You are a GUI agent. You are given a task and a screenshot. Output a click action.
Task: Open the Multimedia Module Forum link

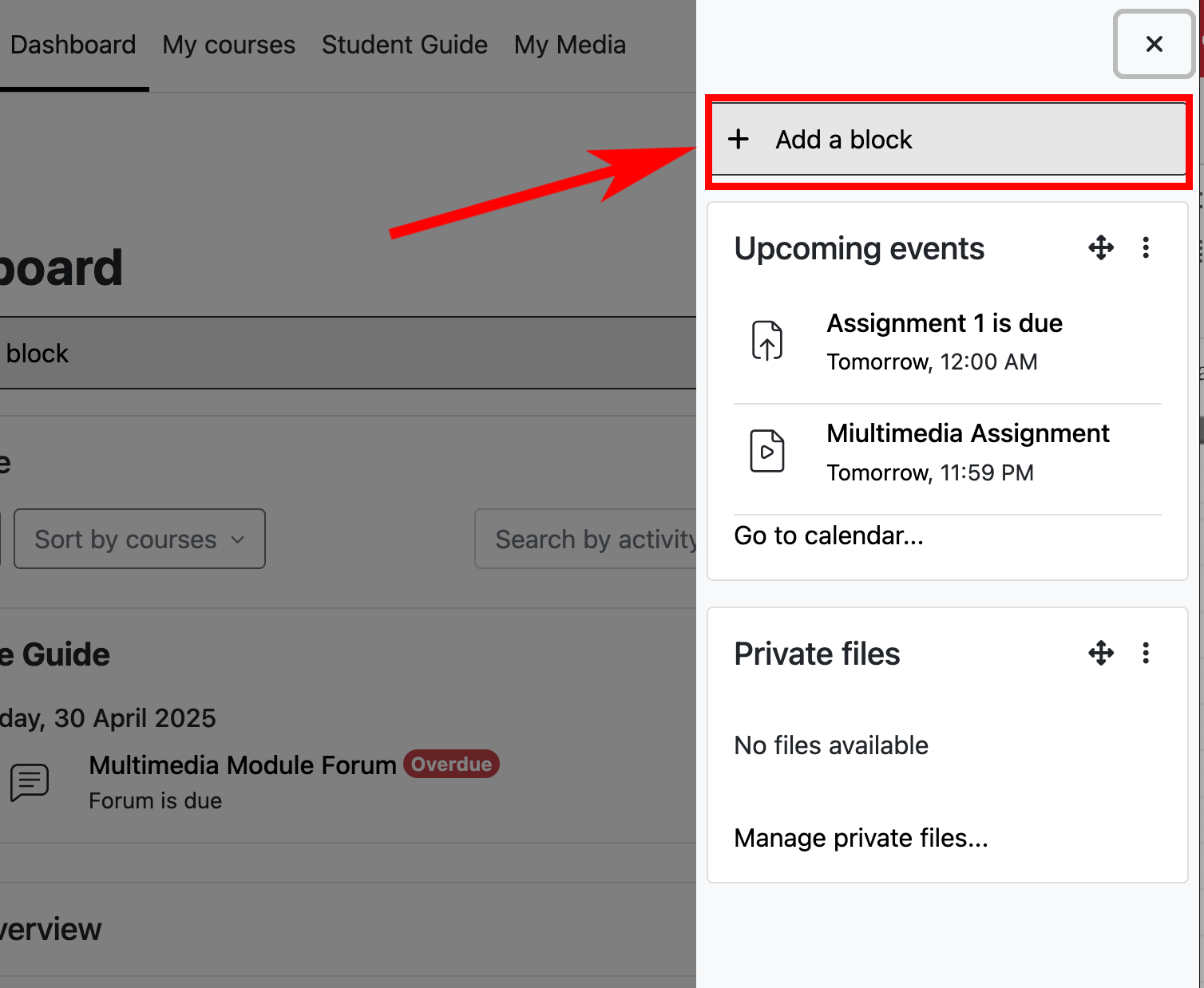243,765
